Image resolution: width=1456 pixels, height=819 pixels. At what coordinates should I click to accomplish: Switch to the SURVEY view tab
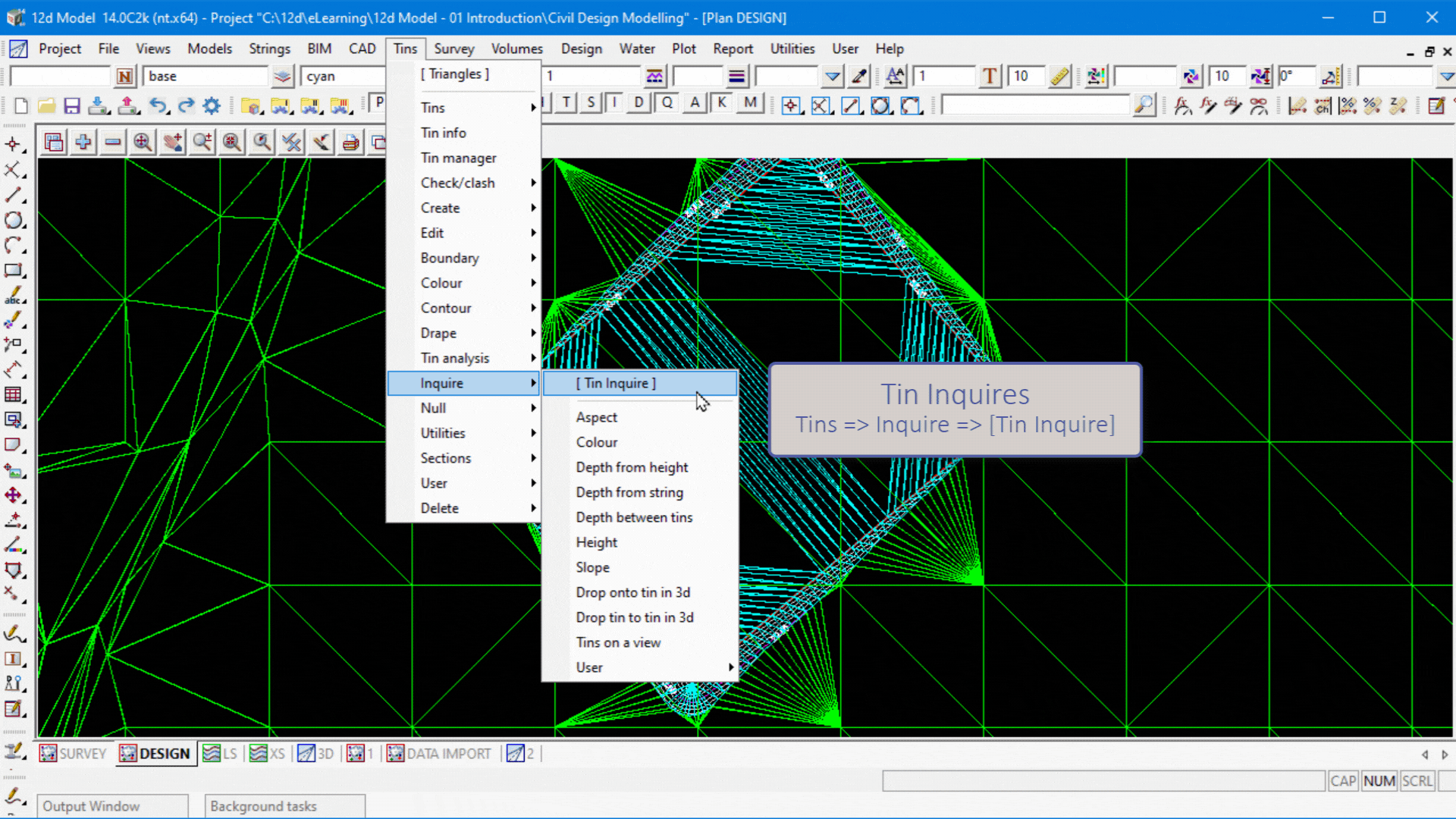(74, 754)
